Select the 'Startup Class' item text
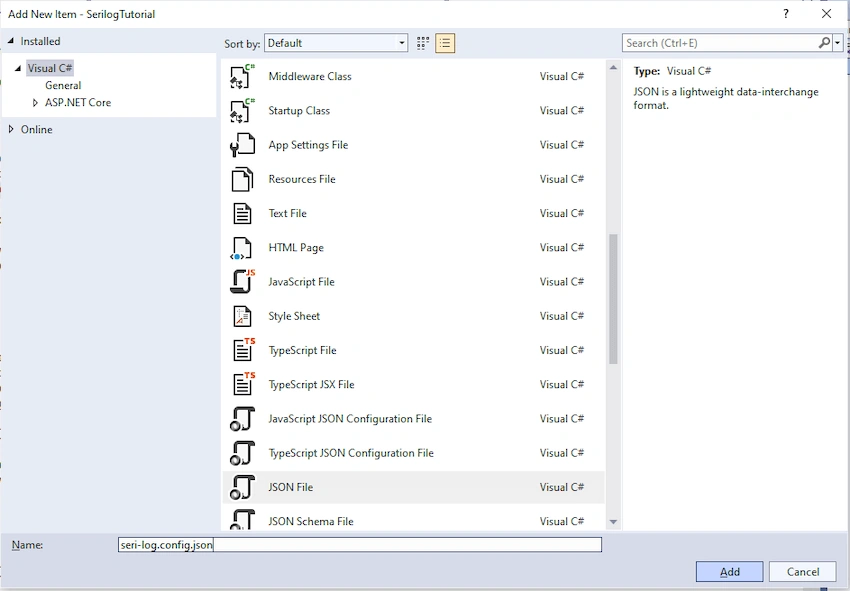Viewport: 850px width, 591px height. (299, 111)
